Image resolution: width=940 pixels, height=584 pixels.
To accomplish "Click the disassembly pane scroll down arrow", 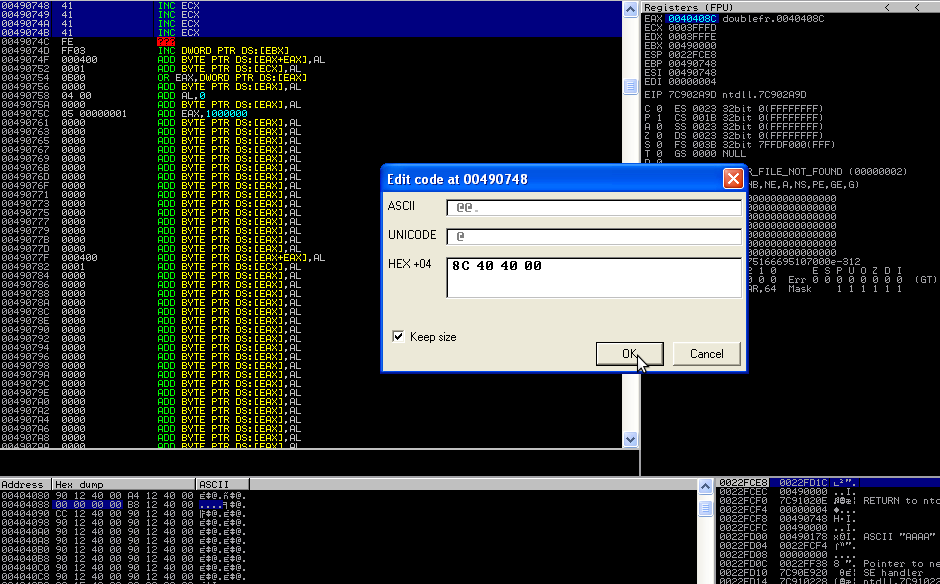I will [x=630, y=439].
